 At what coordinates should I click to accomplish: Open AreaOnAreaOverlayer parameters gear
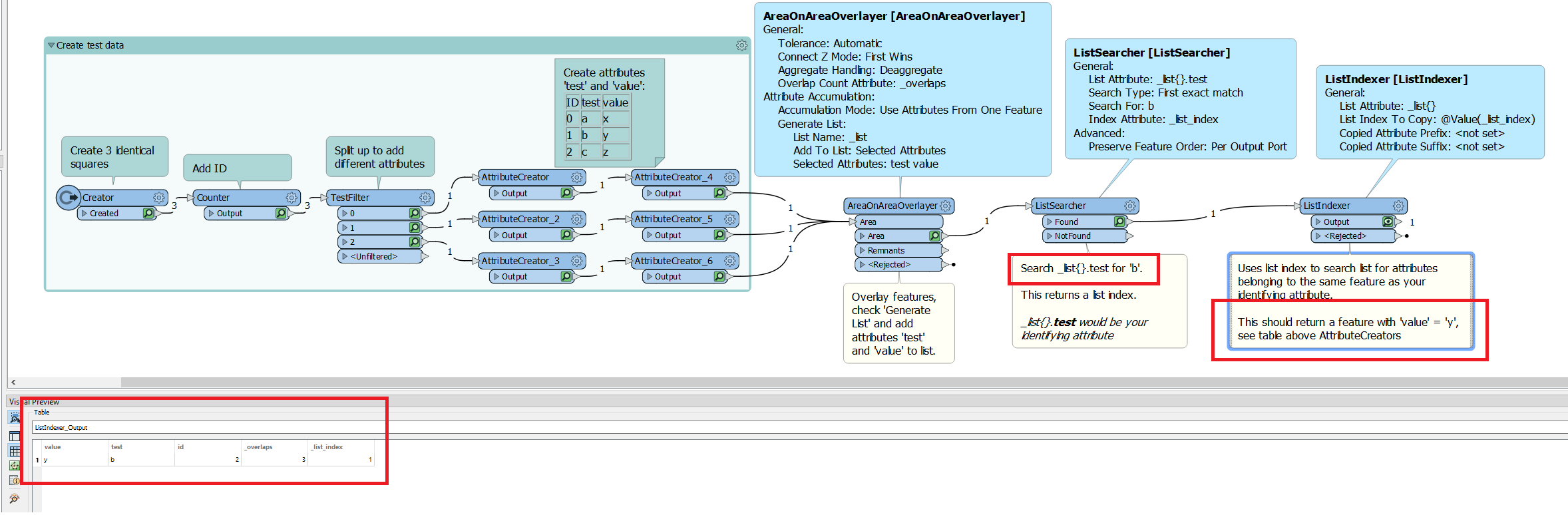[x=945, y=206]
